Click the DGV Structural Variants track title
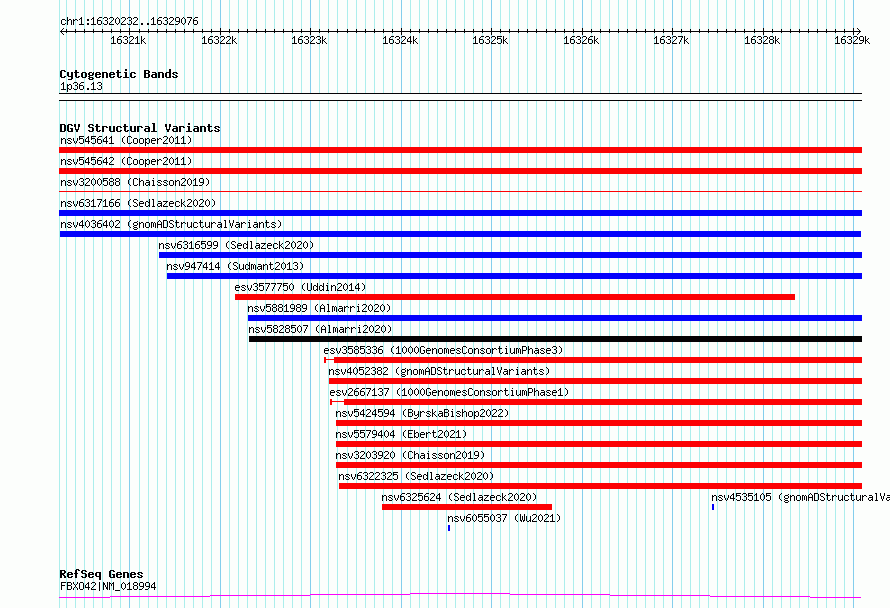Screen dimensions: 890x608 click(x=140, y=128)
